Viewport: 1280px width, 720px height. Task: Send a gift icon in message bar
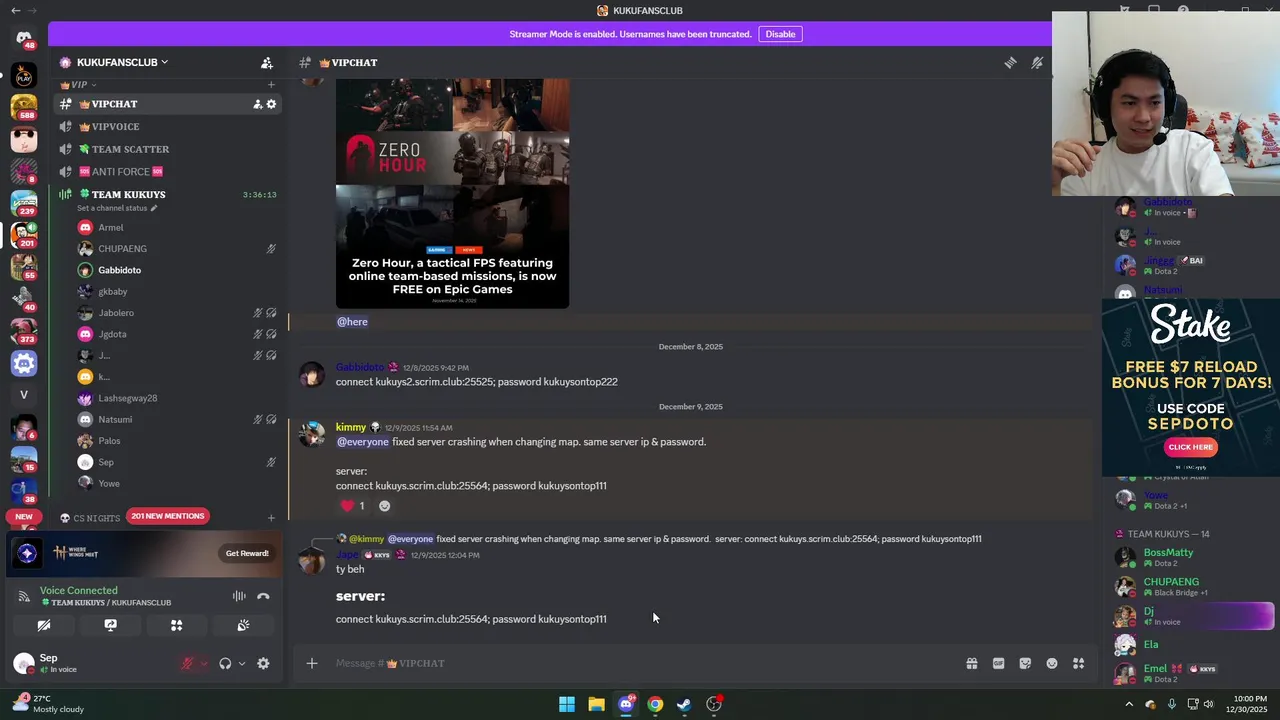point(971,663)
